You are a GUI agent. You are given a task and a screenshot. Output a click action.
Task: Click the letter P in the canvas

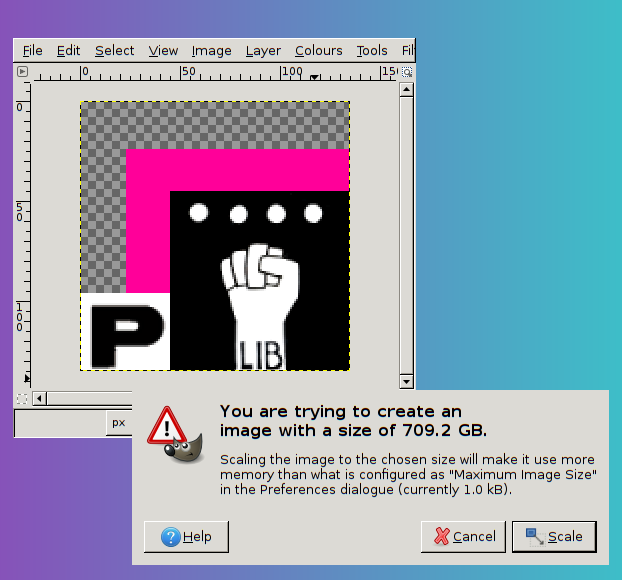point(126,336)
